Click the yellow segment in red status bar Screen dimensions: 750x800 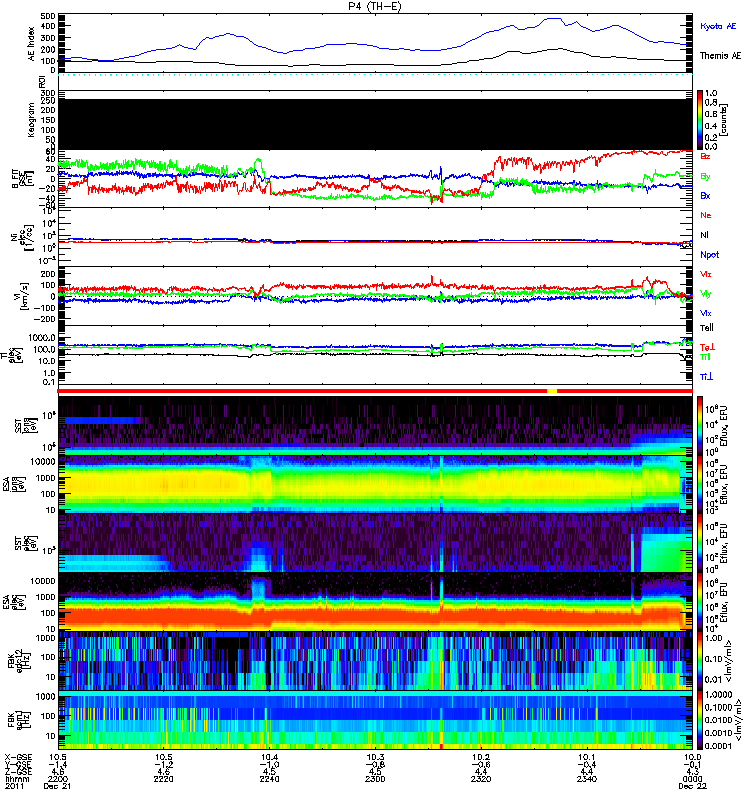[x=552, y=391]
